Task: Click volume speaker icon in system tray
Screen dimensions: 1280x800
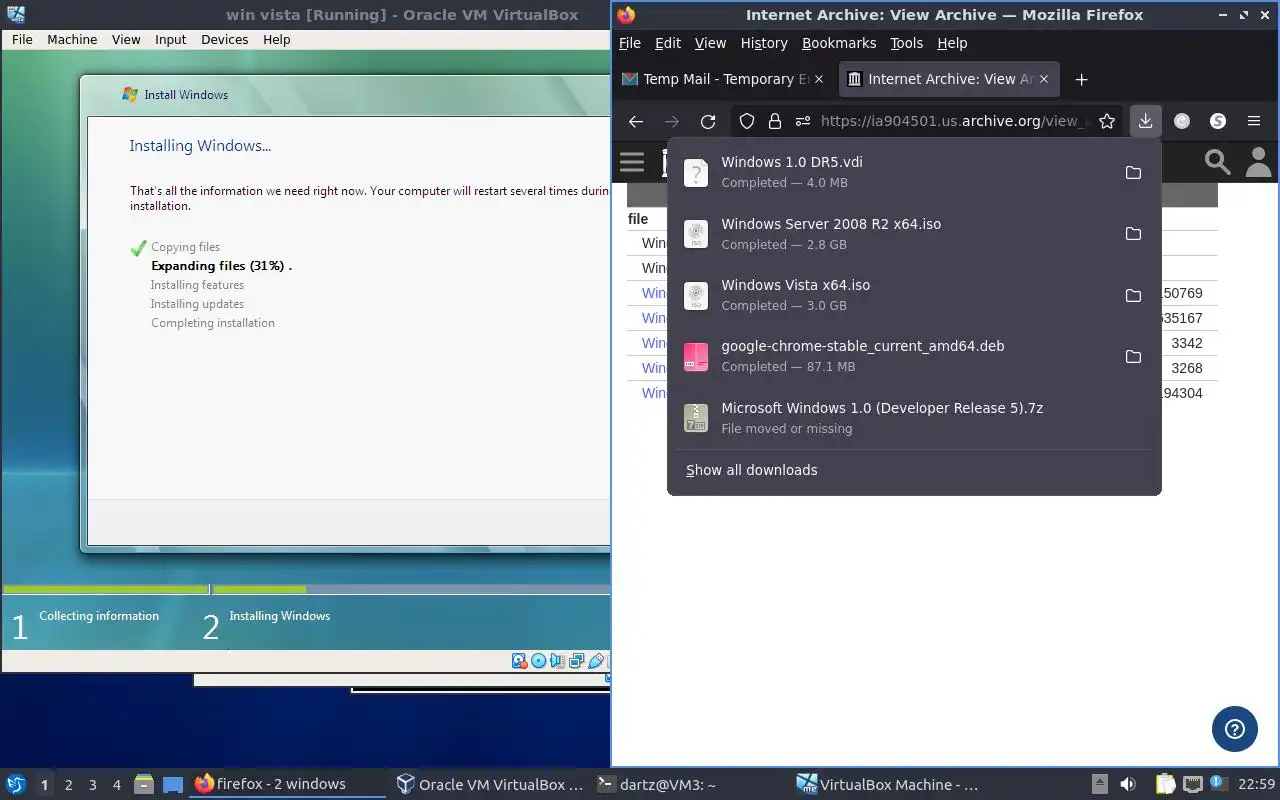Action: [1128, 784]
